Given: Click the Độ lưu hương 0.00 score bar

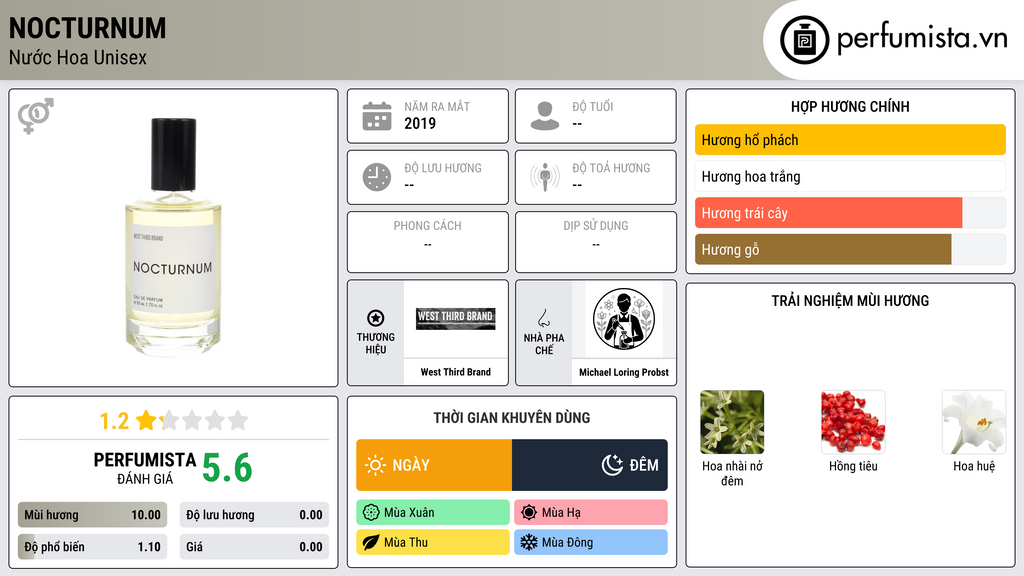Looking at the screenshot, I should [254, 515].
